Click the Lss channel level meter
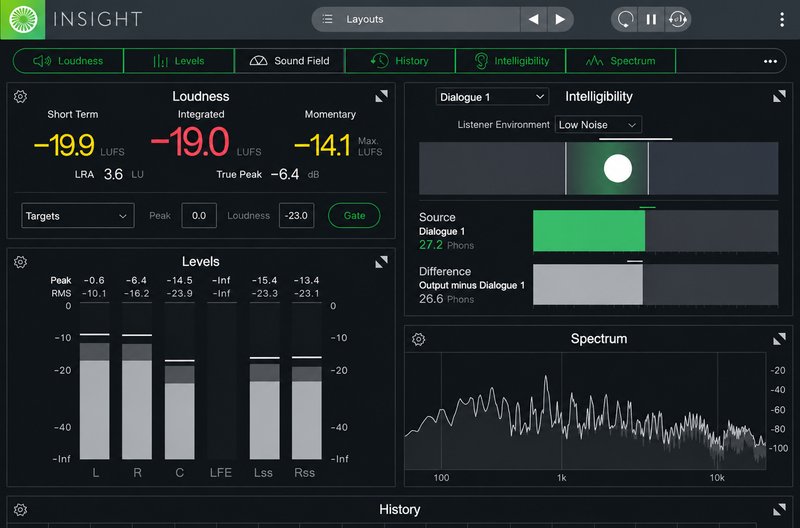This screenshot has width=800, height=528. [x=264, y=381]
